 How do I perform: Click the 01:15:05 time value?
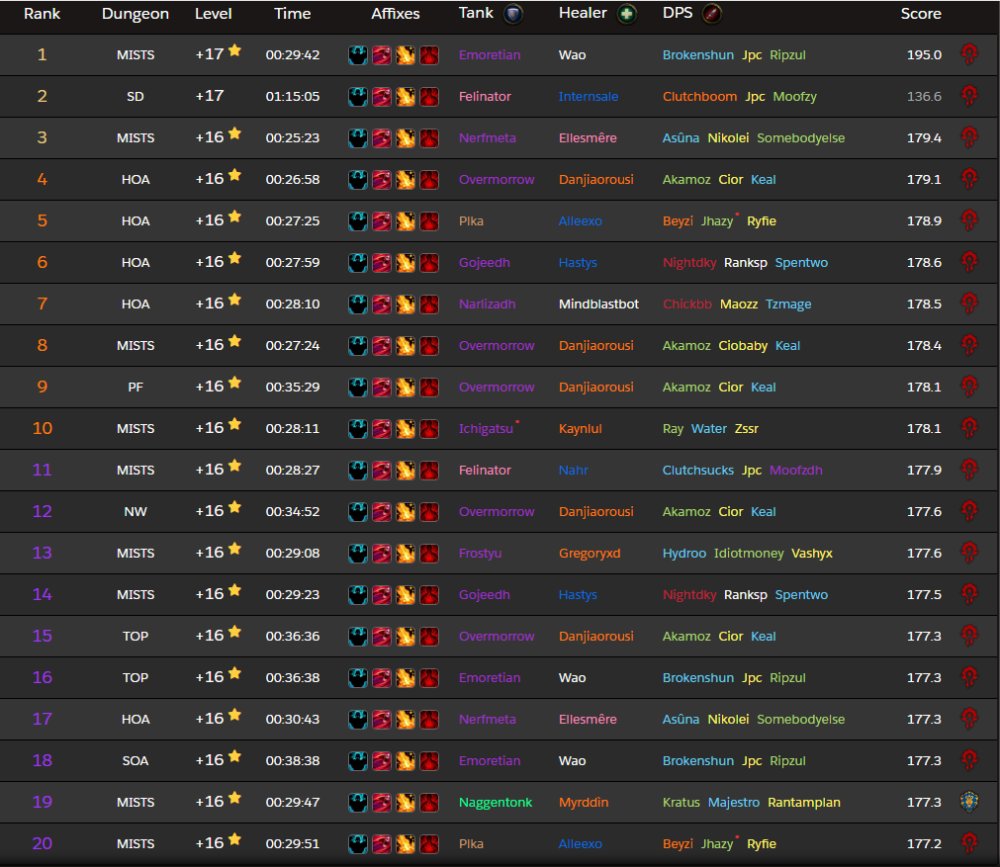coord(293,96)
